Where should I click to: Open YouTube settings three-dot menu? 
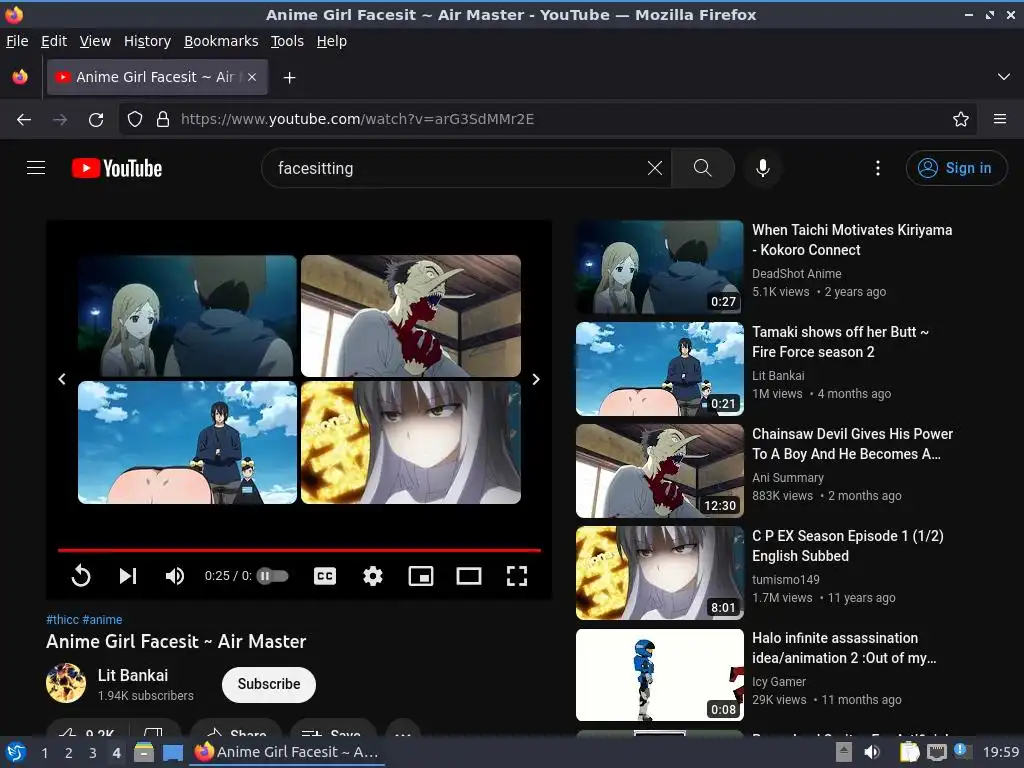tap(878, 168)
